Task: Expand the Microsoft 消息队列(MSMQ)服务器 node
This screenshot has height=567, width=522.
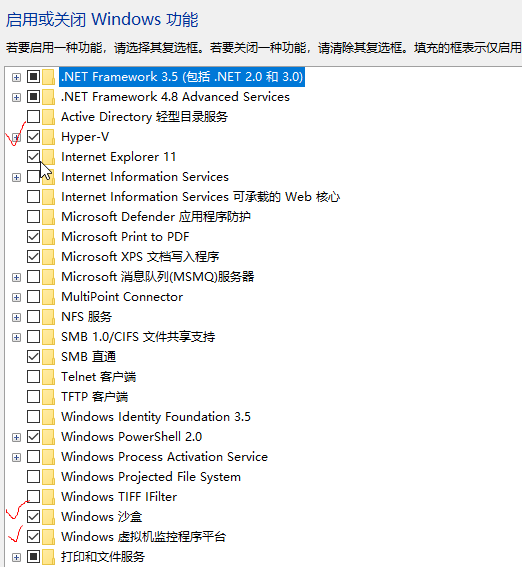Action: pyautogui.click(x=16, y=277)
